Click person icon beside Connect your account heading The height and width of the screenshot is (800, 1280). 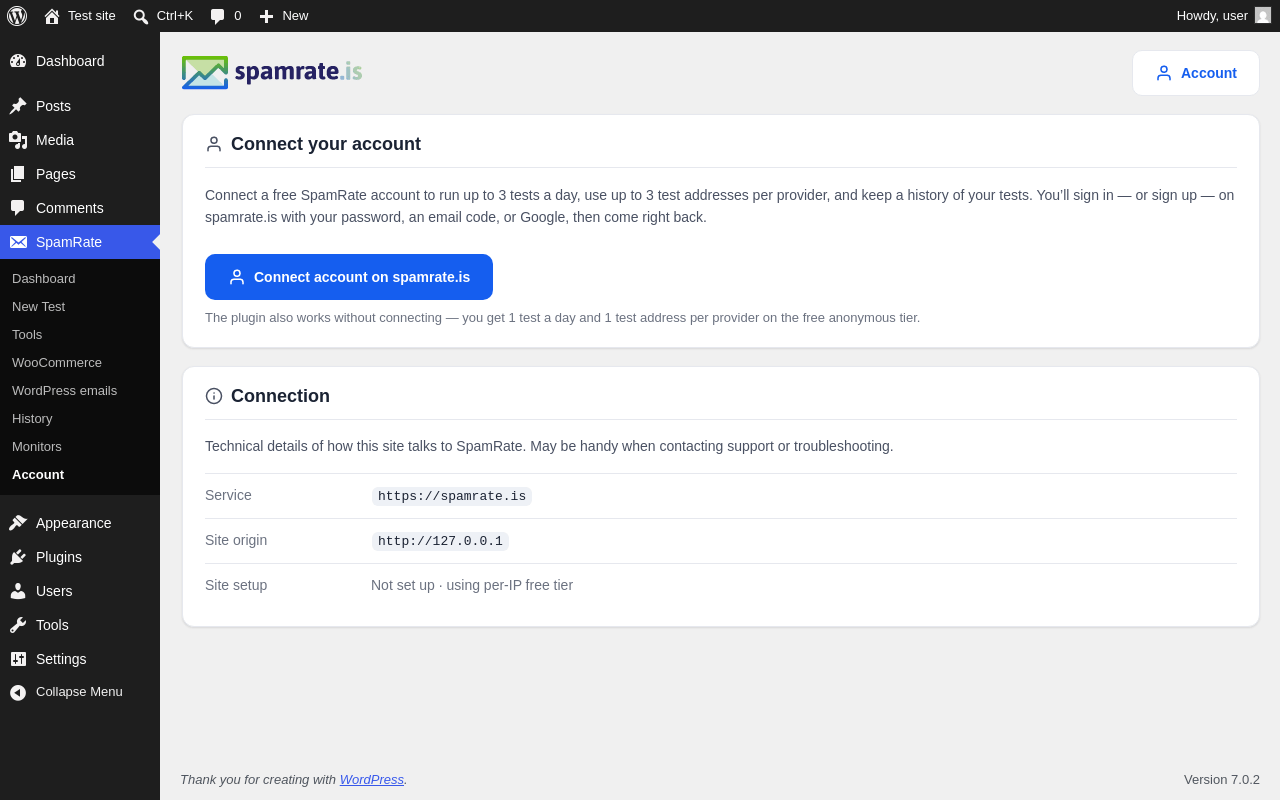[x=214, y=144]
